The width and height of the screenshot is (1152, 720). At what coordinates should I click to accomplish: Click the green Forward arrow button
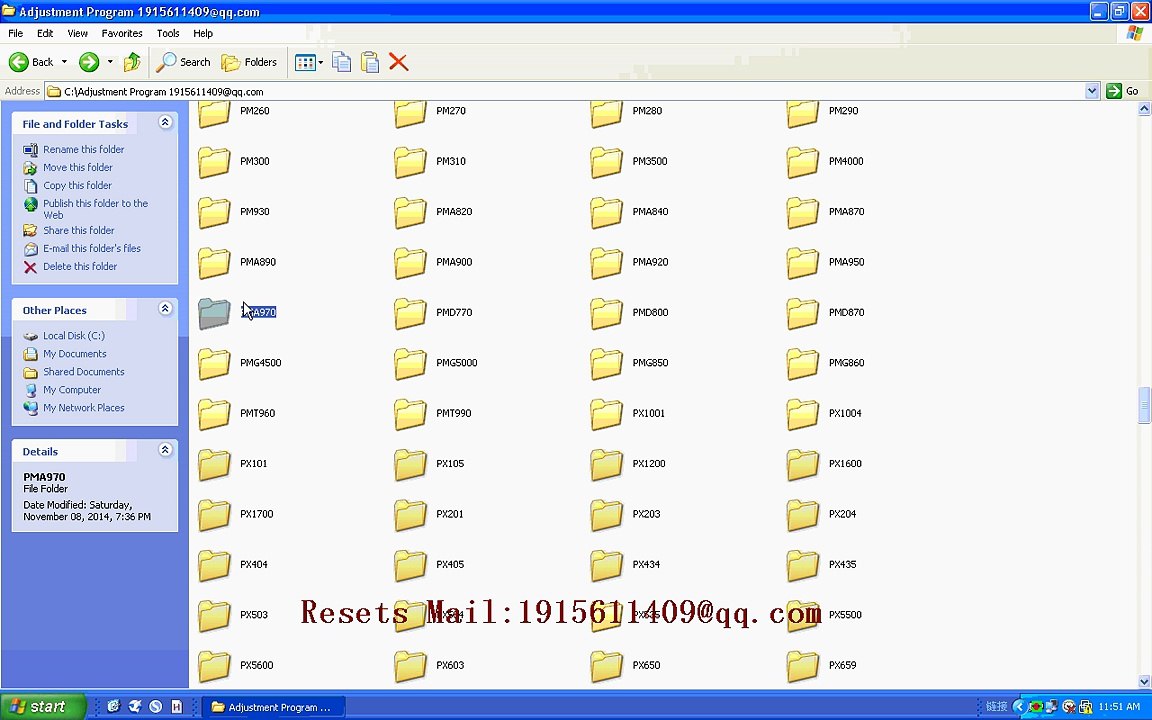point(89,62)
